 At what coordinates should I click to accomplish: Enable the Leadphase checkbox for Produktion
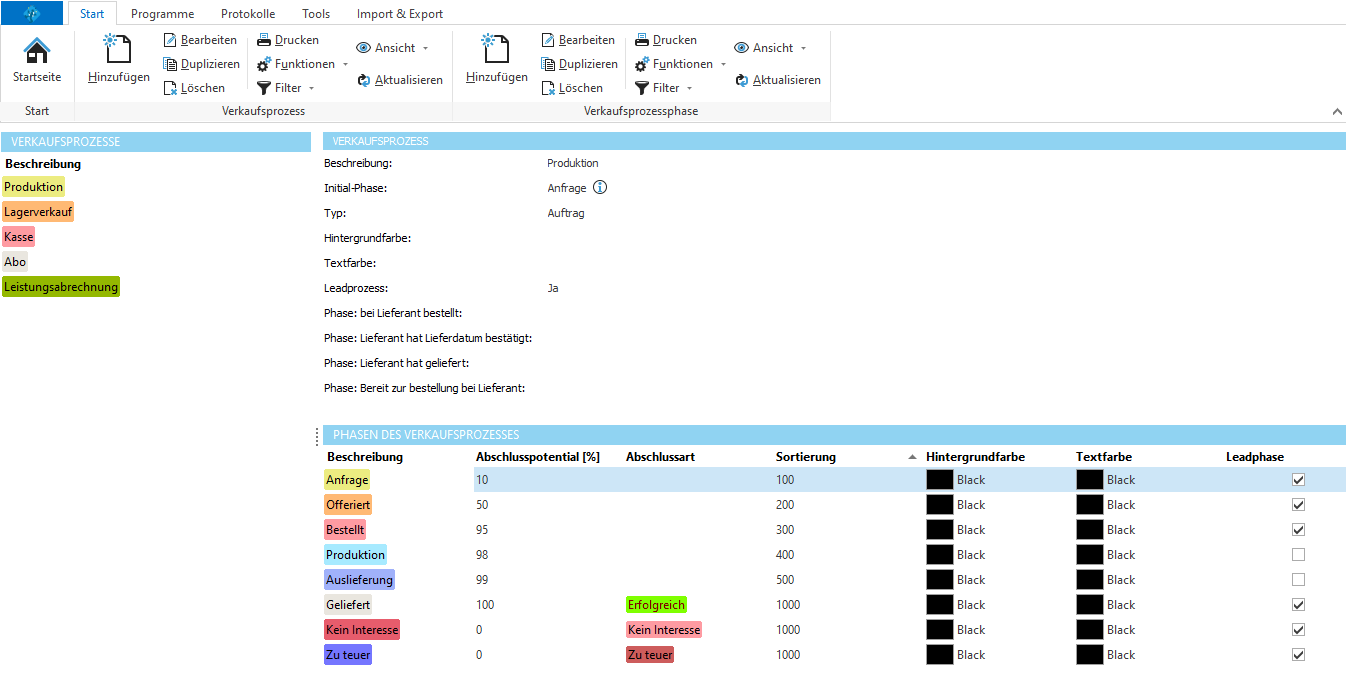[1298, 554]
